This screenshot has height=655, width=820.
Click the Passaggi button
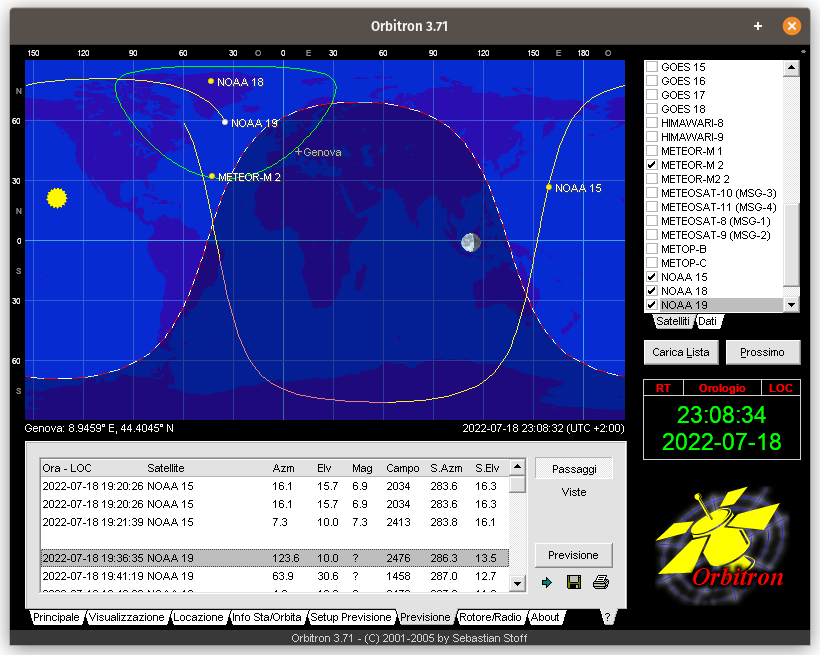574,469
